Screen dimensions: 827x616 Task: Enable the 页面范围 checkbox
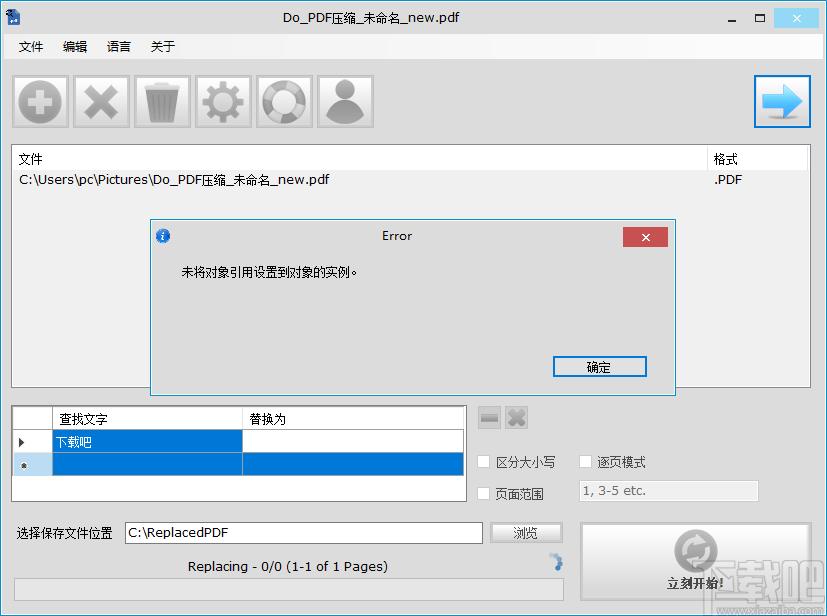[x=483, y=494]
